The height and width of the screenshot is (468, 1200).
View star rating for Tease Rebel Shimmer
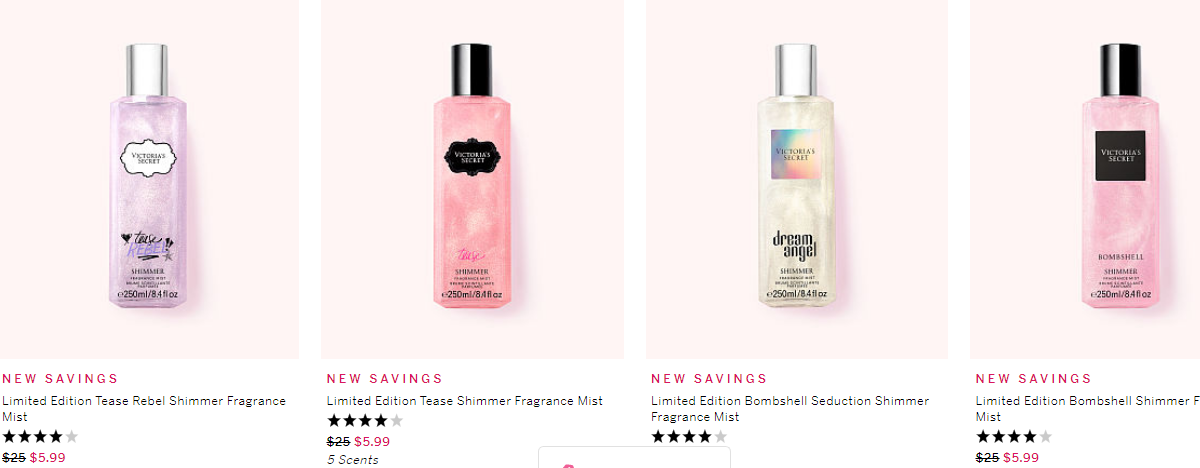coord(40,437)
